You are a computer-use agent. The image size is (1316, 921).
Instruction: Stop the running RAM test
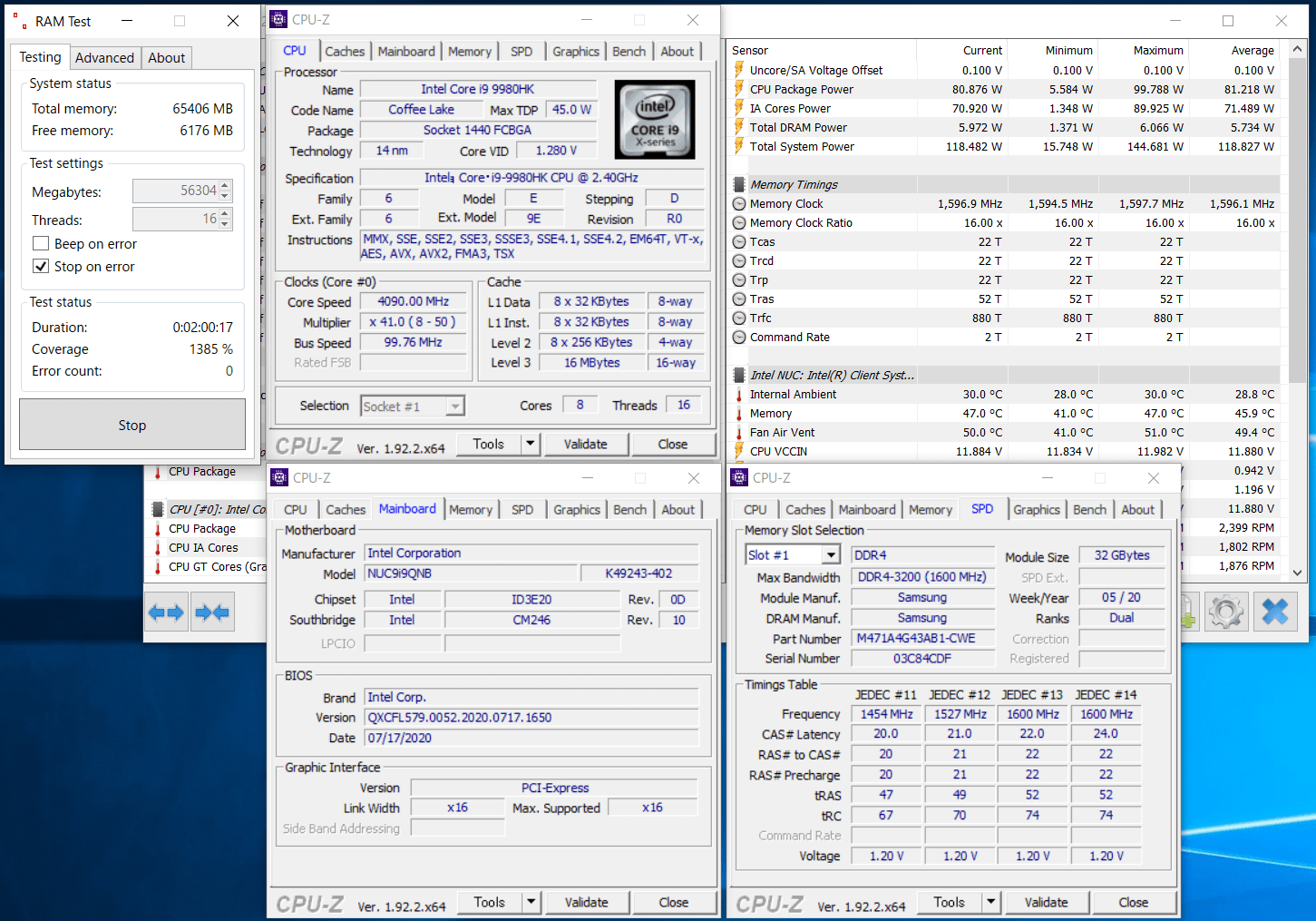coord(132,425)
